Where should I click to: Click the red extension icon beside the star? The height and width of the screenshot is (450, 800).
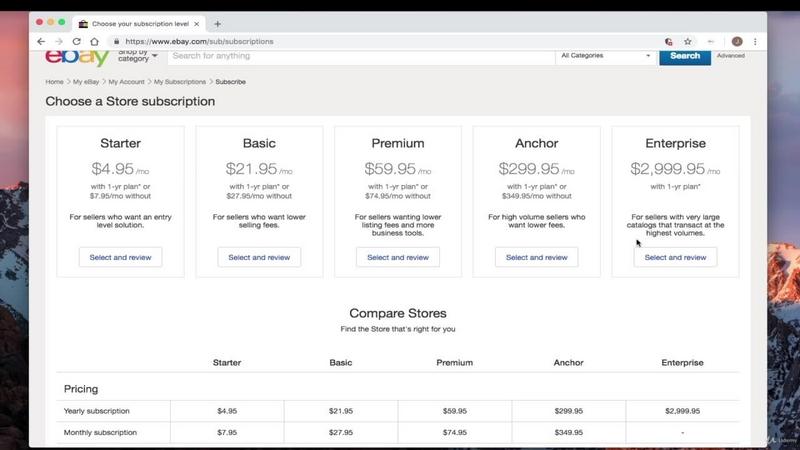click(669, 41)
